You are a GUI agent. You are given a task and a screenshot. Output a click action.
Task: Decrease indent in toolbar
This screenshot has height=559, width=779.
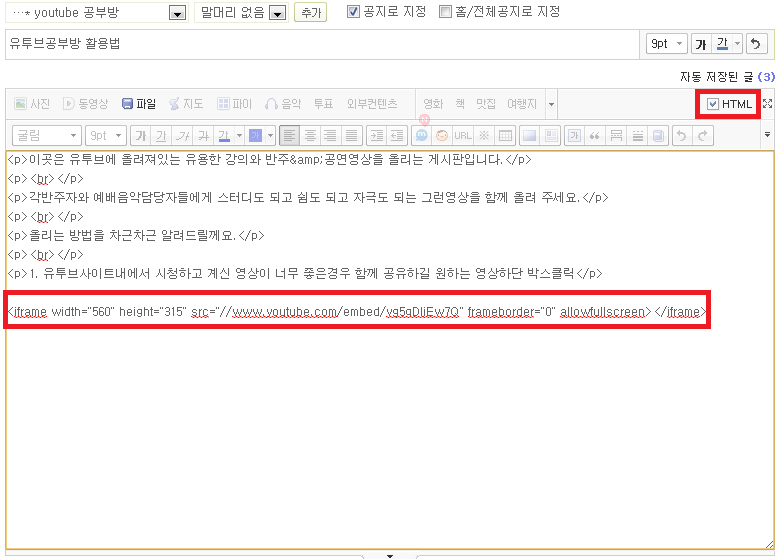pos(397,136)
